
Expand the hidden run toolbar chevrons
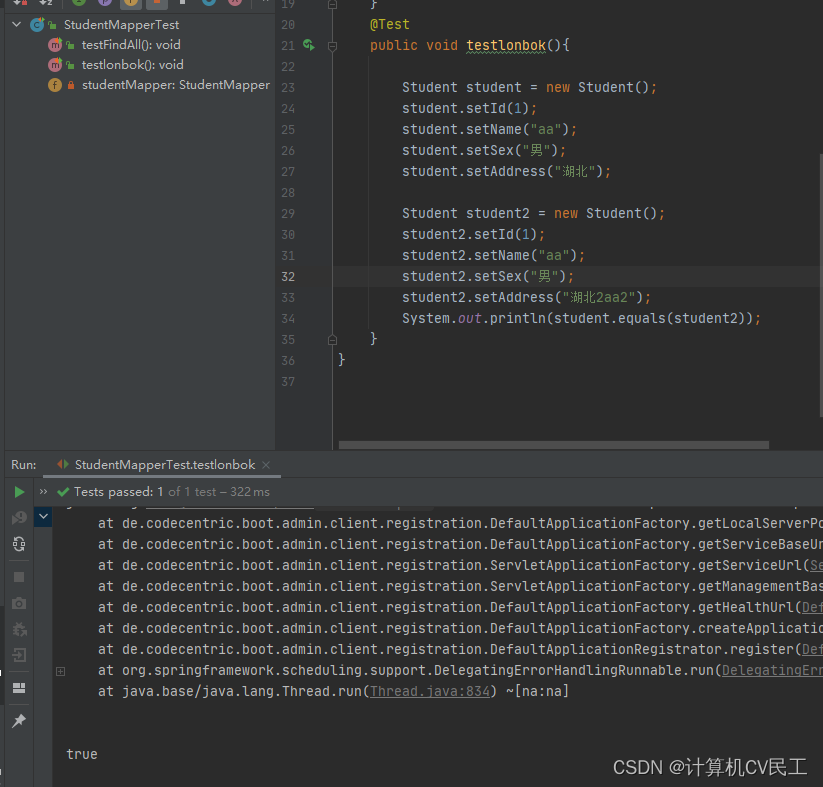click(43, 491)
